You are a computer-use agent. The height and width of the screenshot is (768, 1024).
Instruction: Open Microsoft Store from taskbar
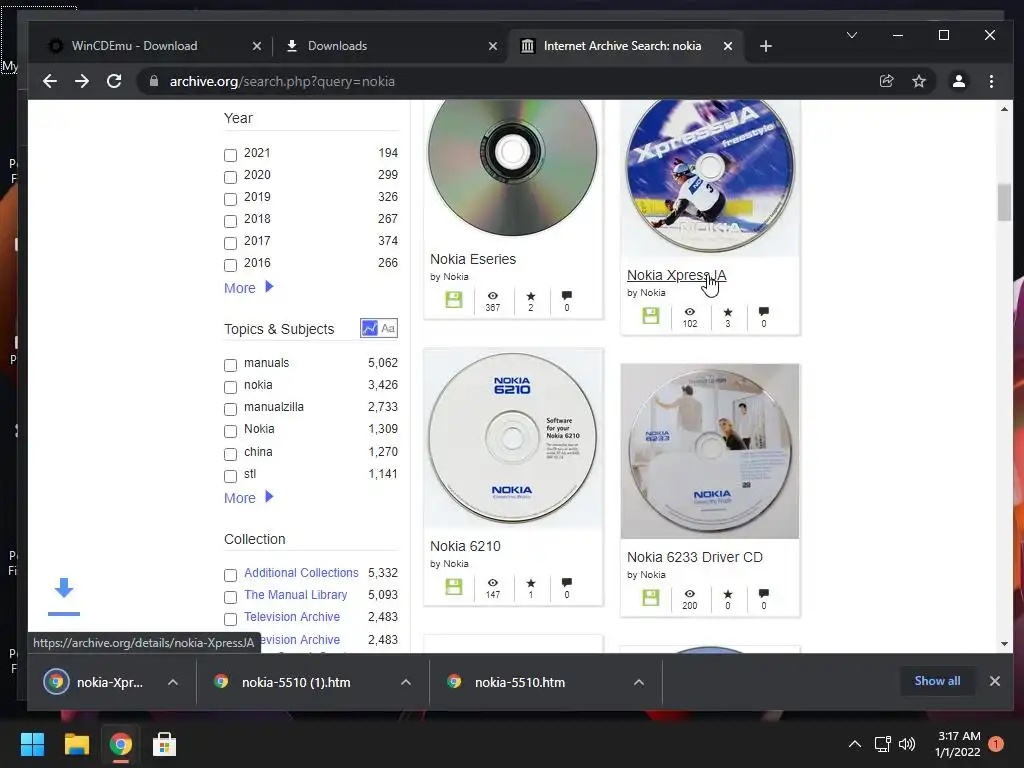pyautogui.click(x=164, y=744)
